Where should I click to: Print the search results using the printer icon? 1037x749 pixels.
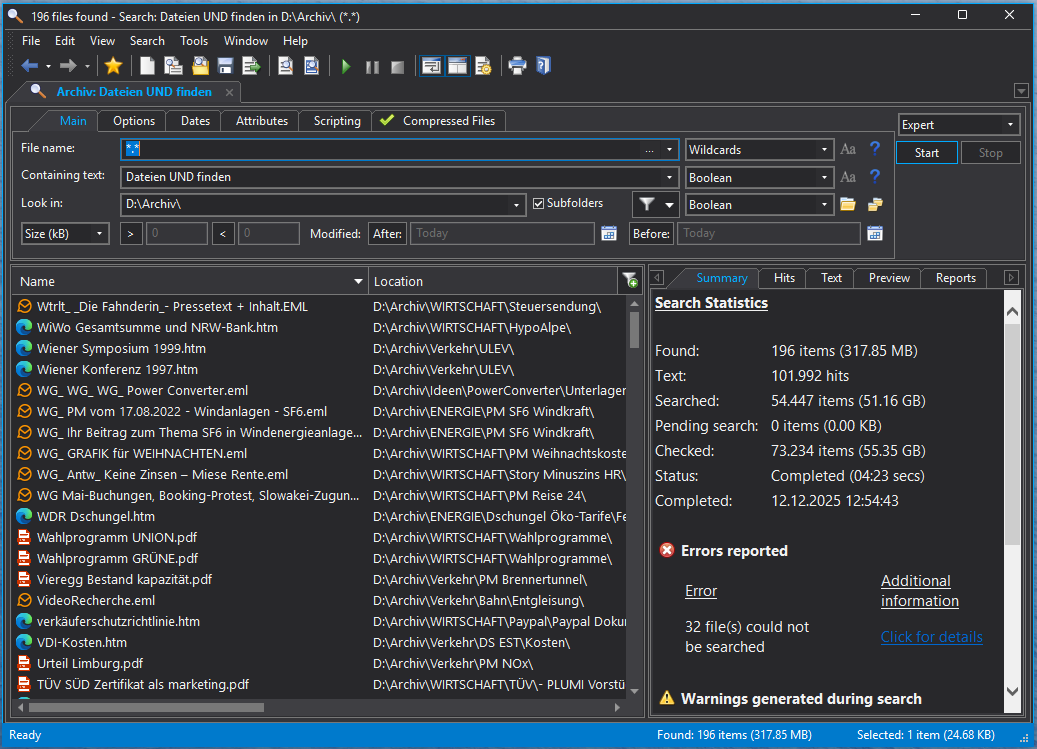(517, 65)
